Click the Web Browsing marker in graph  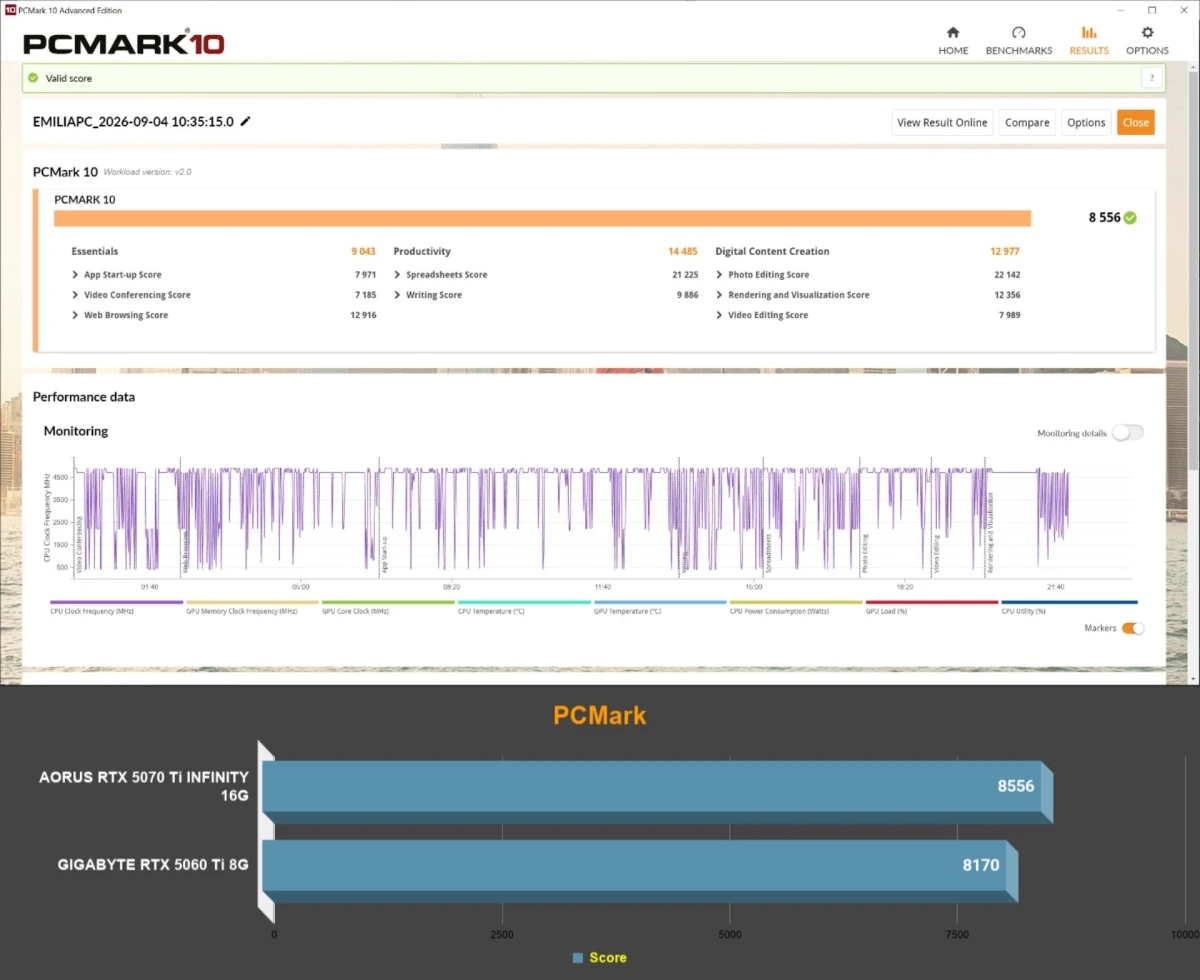point(185,551)
